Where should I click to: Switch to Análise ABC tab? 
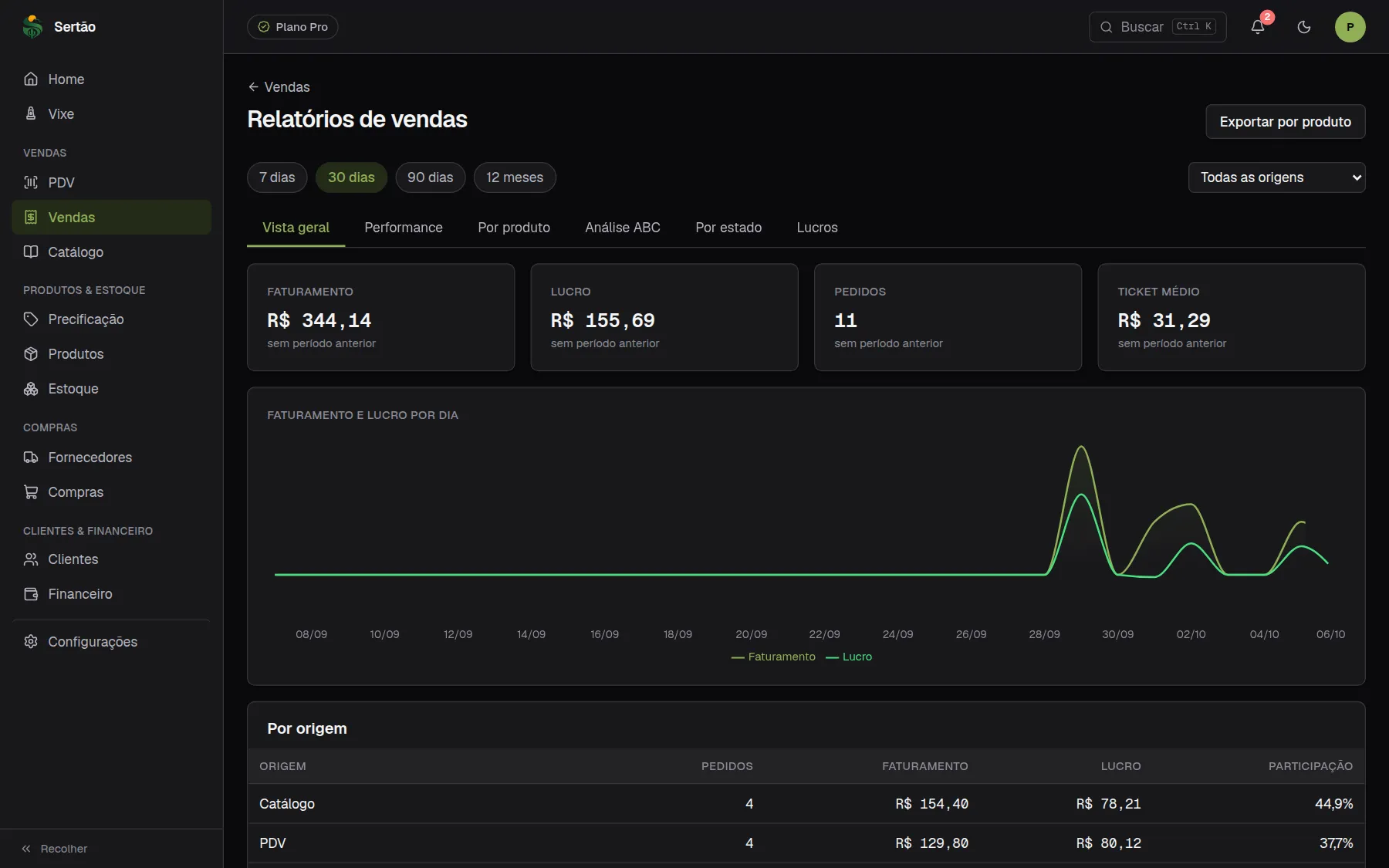623,228
